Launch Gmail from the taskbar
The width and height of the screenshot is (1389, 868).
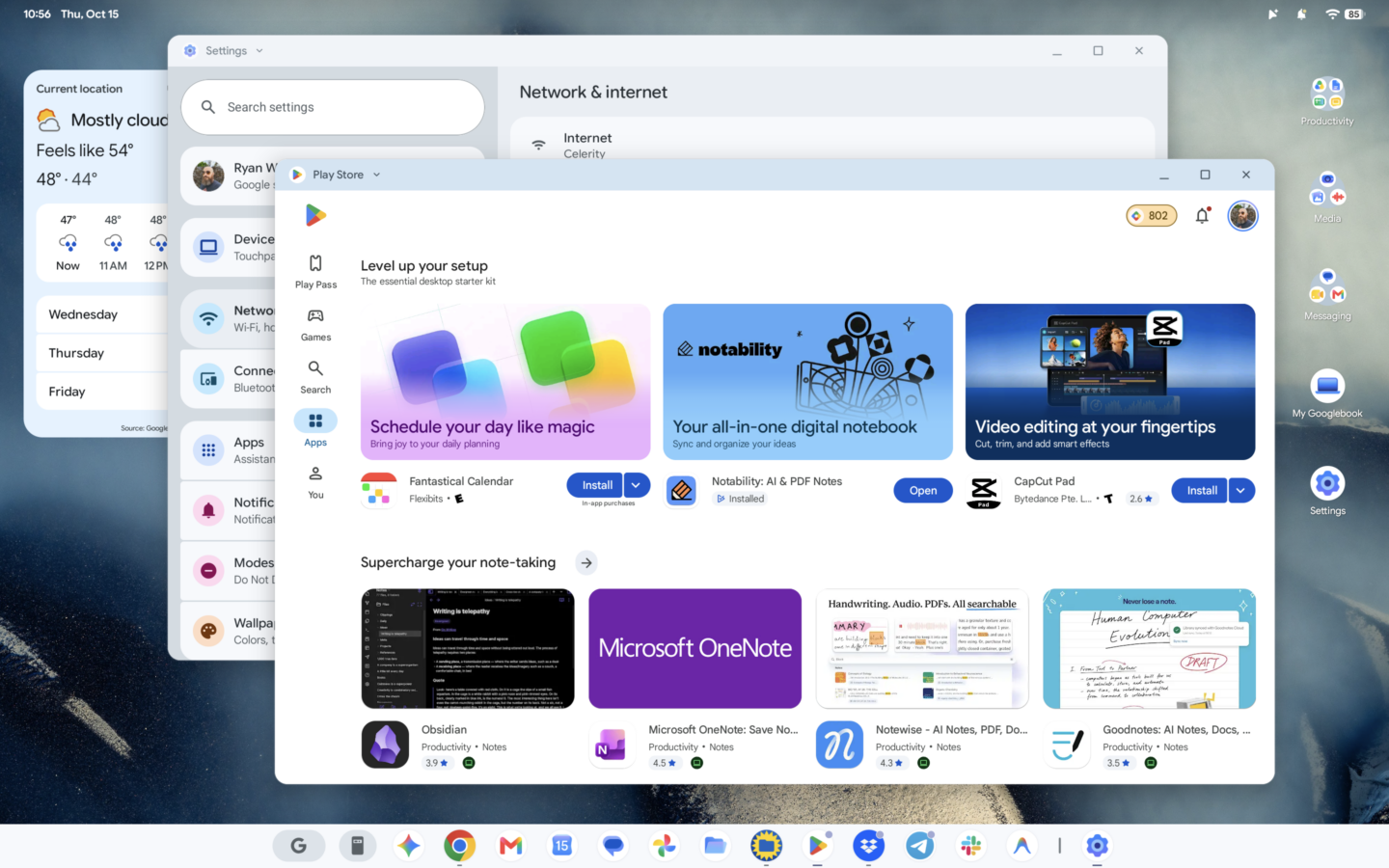click(510, 846)
